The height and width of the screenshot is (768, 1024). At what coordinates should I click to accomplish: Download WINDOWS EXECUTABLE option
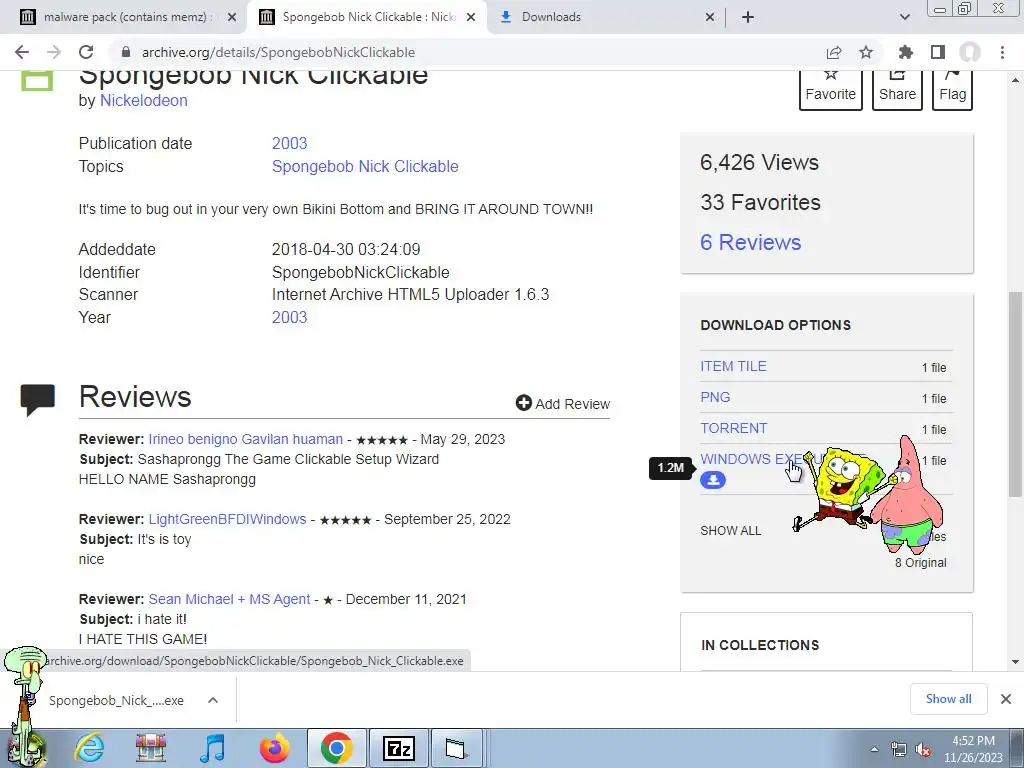(x=751, y=459)
